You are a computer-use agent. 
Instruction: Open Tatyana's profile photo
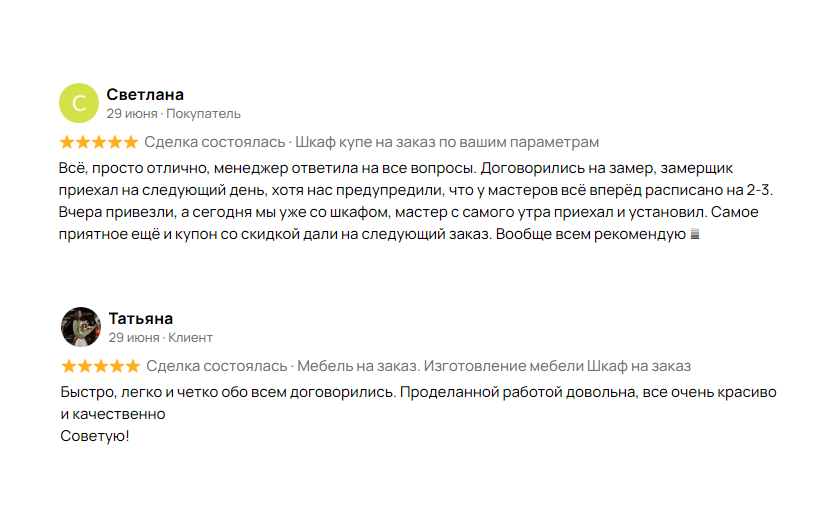point(81,327)
